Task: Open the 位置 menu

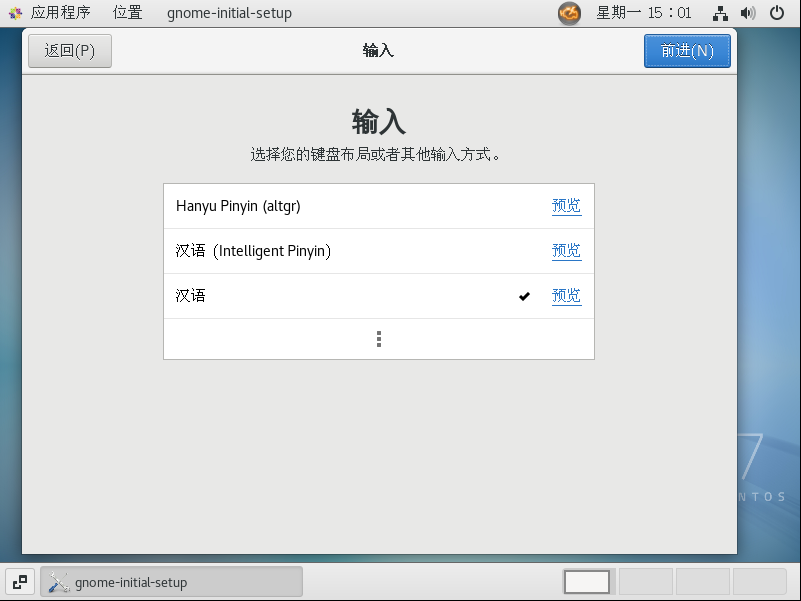Action: click(127, 13)
